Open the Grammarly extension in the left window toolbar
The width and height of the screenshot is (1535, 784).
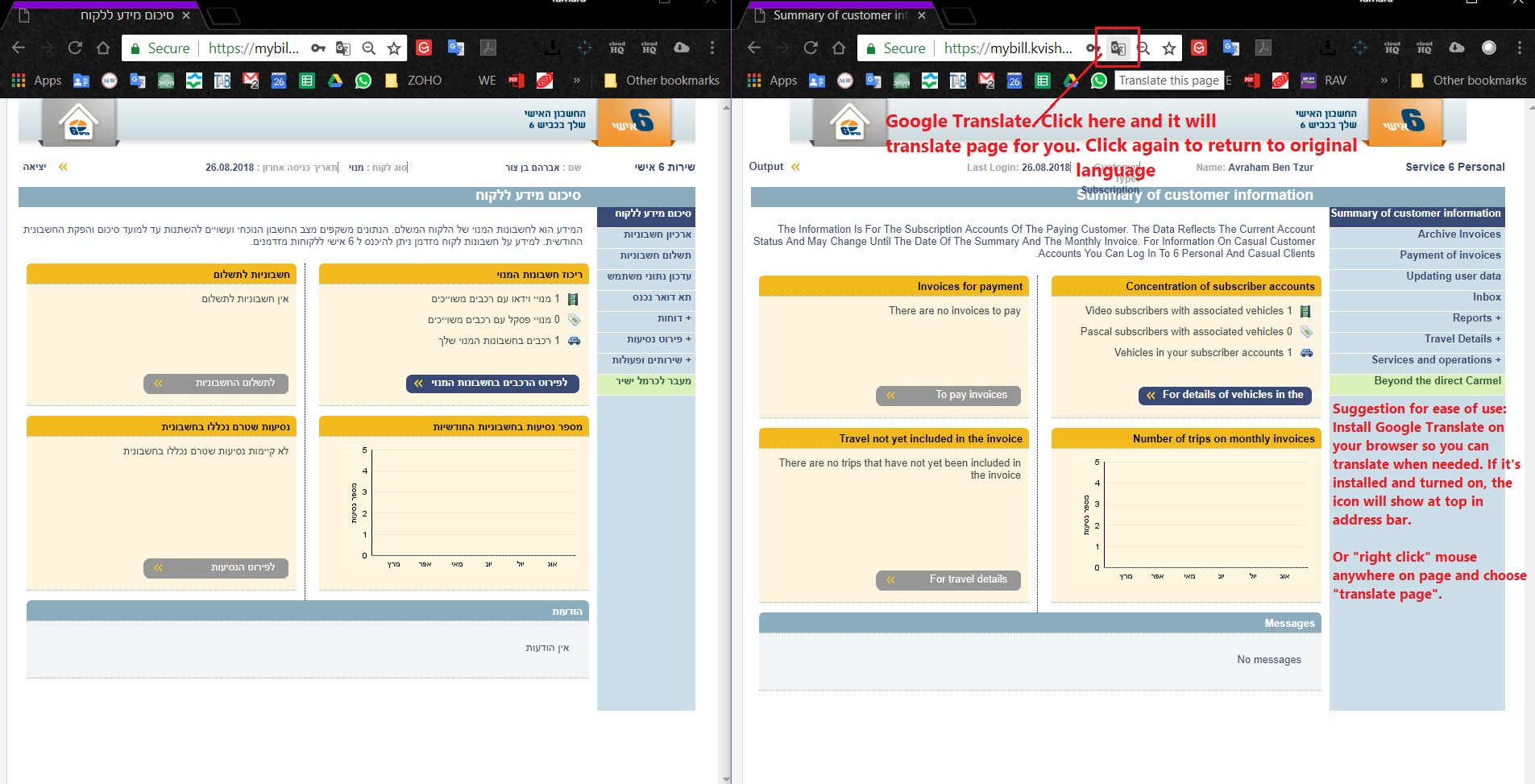click(x=424, y=48)
